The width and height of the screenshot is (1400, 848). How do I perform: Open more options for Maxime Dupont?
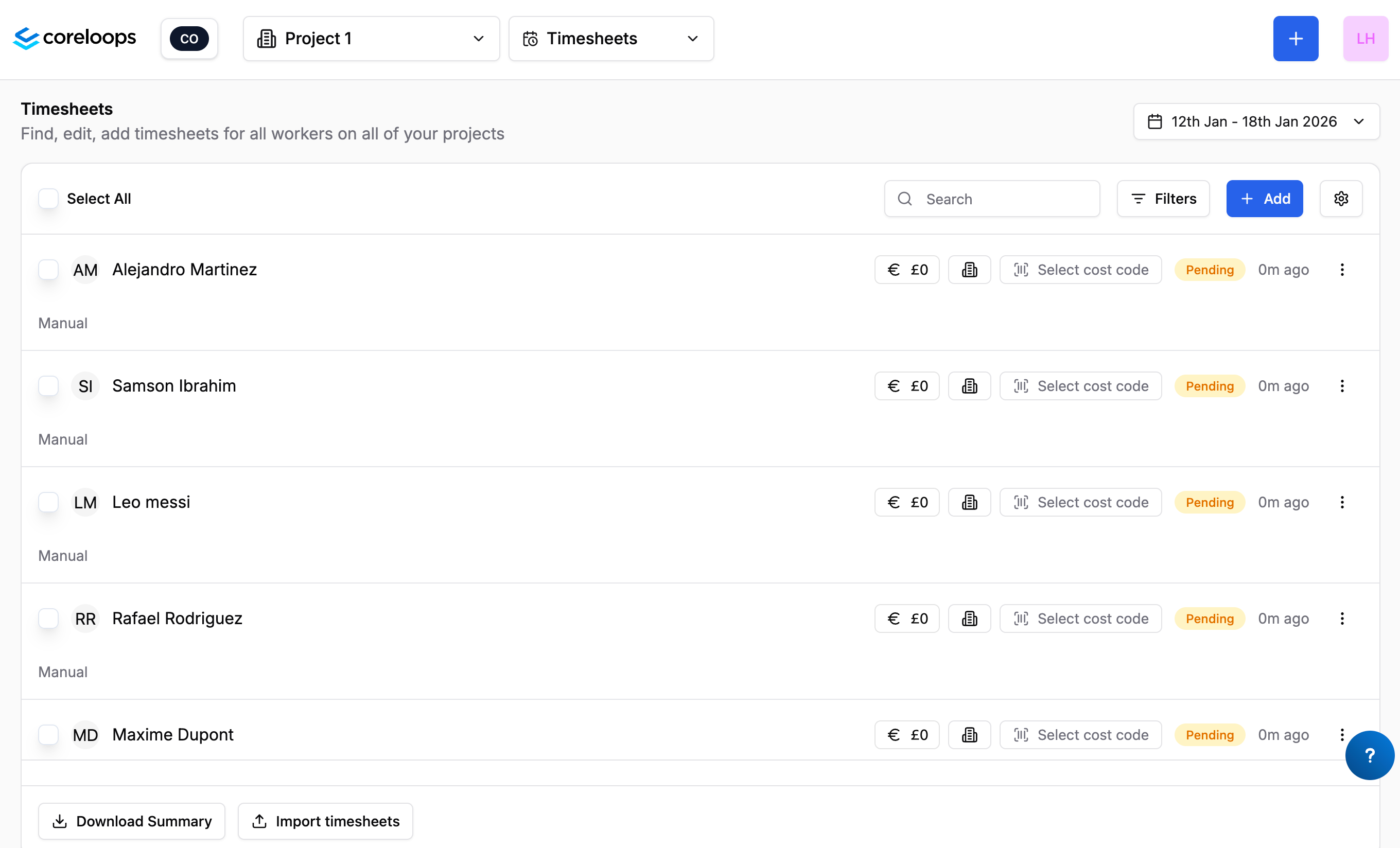point(1342,735)
